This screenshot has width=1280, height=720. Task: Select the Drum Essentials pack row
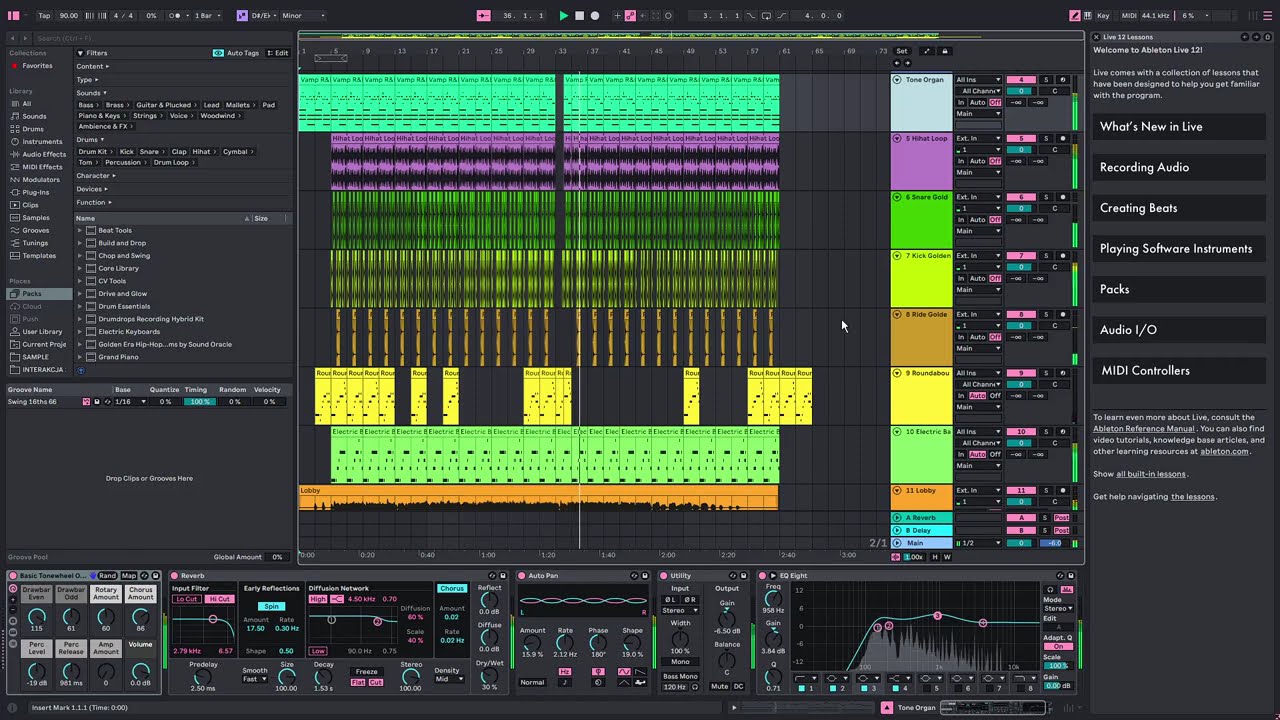click(184, 306)
